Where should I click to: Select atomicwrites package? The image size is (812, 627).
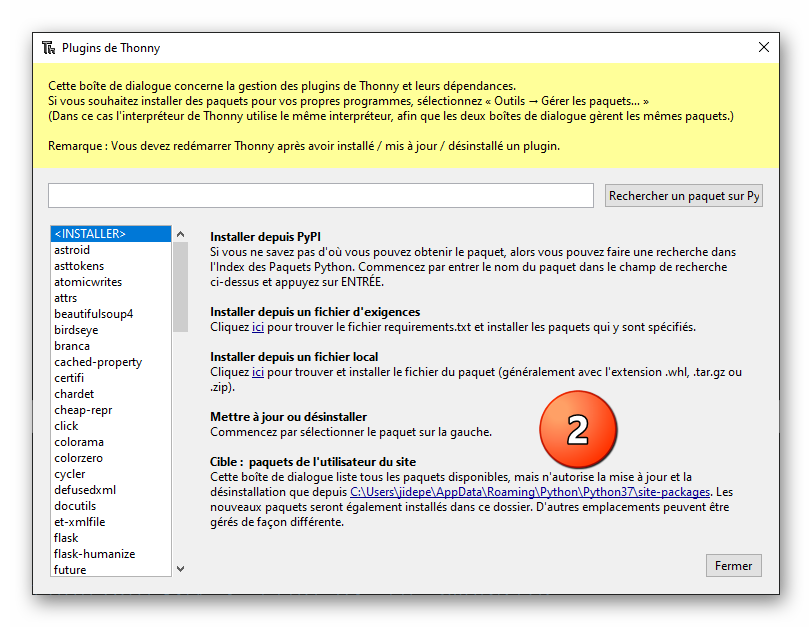point(111,282)
